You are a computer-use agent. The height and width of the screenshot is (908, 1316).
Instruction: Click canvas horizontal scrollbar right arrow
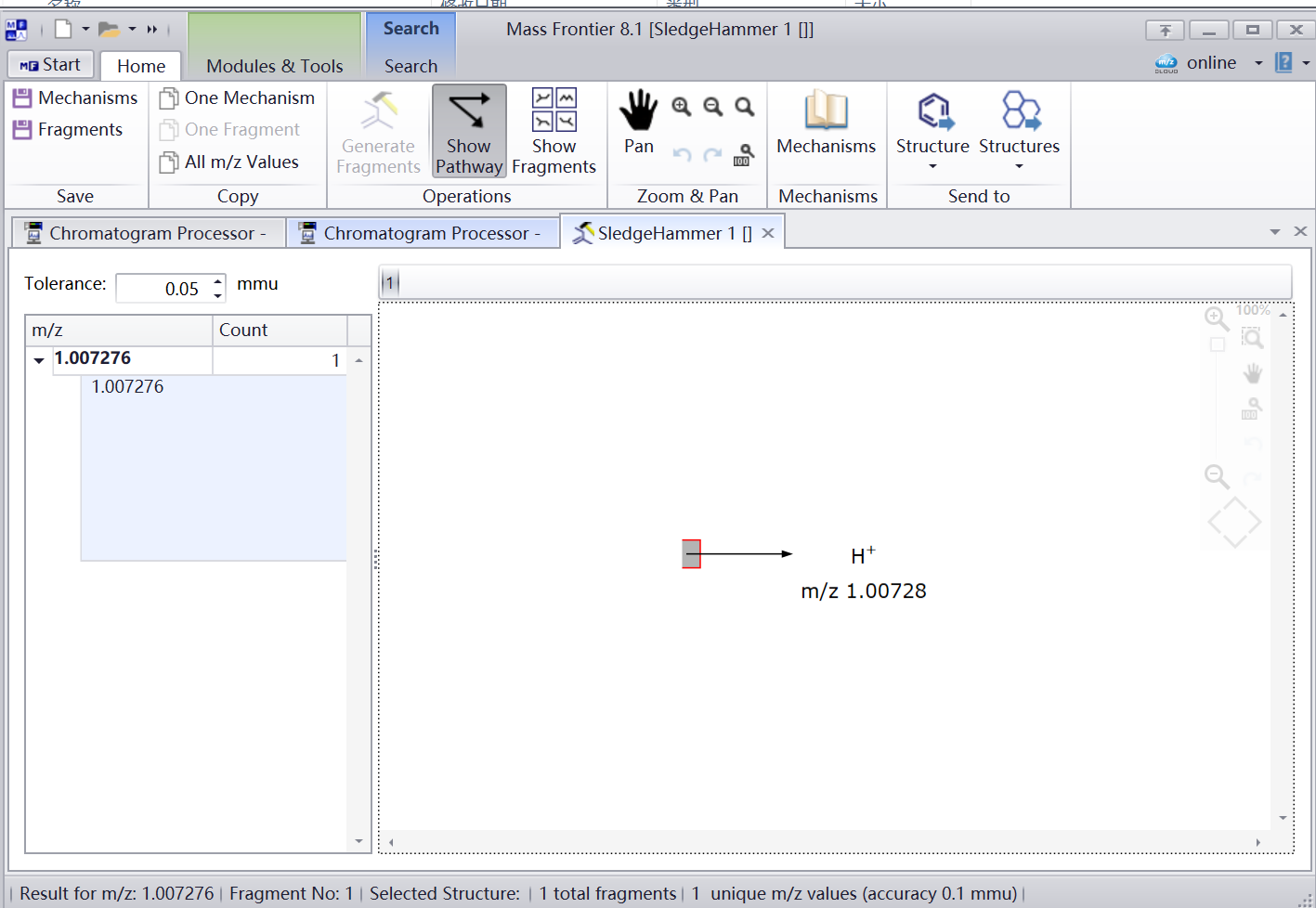[x=1257, y=842]
